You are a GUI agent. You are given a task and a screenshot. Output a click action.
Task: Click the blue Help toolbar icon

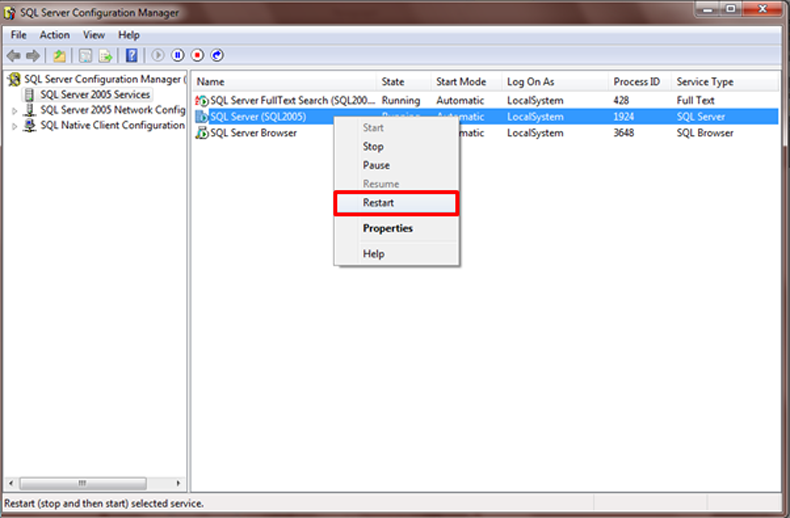131,56
